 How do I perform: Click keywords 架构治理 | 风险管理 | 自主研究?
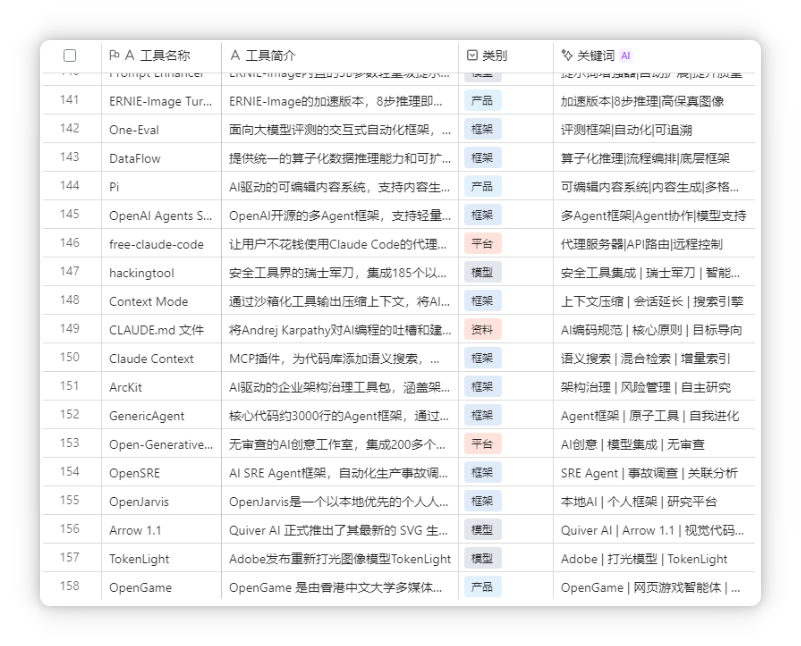(646, 387)
